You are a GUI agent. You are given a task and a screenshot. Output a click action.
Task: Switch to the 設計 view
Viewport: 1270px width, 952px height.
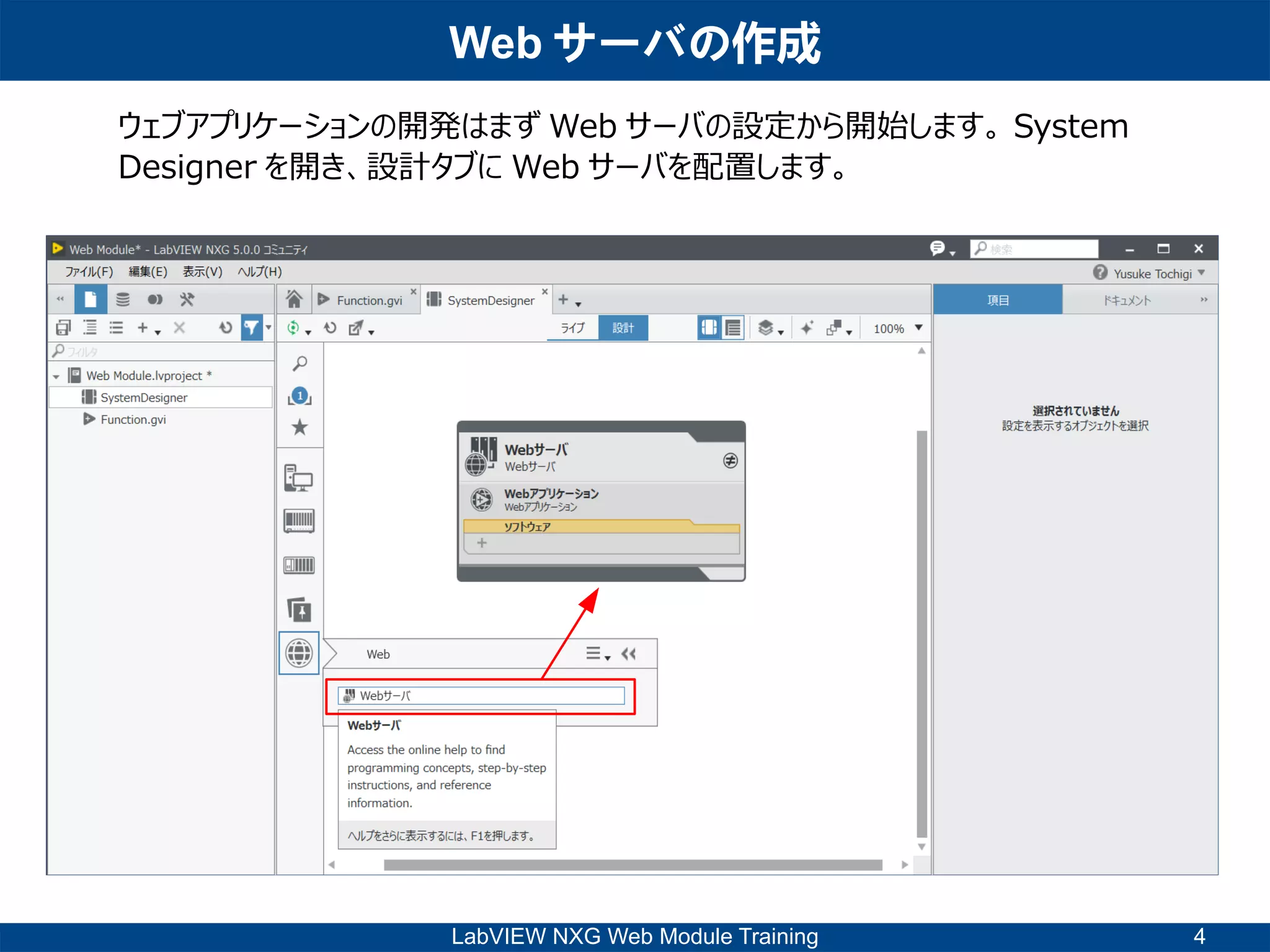coord(623,328)
